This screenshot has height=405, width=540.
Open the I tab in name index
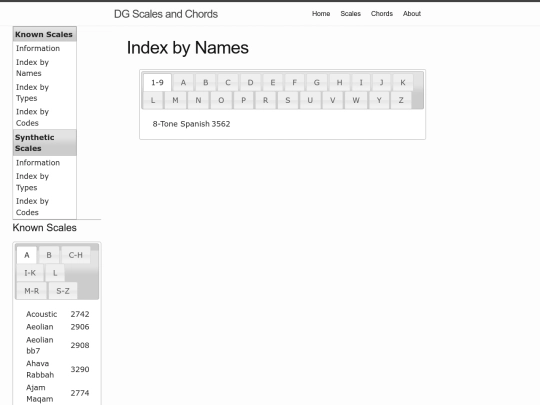(361, 83)
